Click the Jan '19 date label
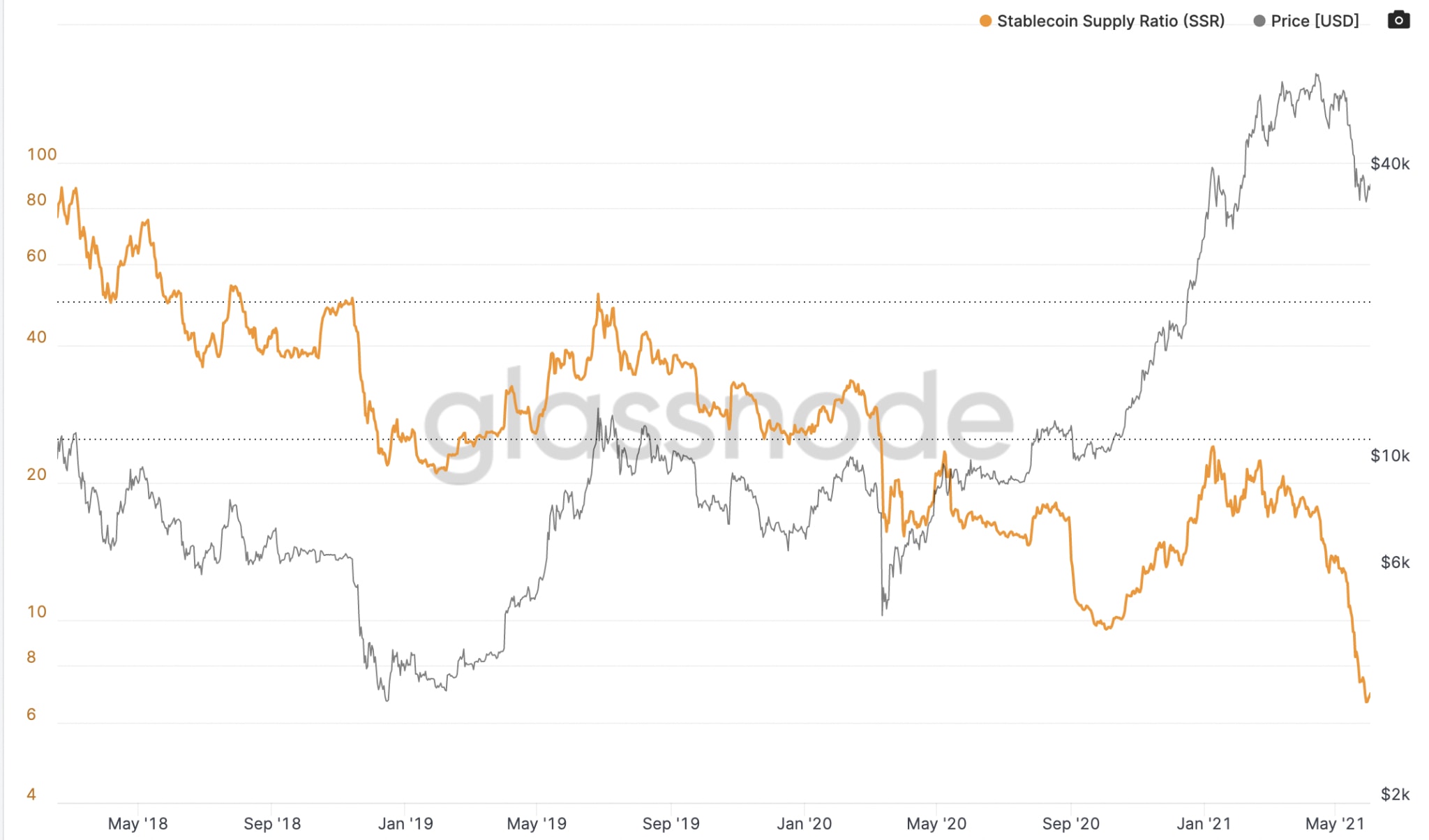This screenshot has width=1429, height=840. [x=405, y=824]
